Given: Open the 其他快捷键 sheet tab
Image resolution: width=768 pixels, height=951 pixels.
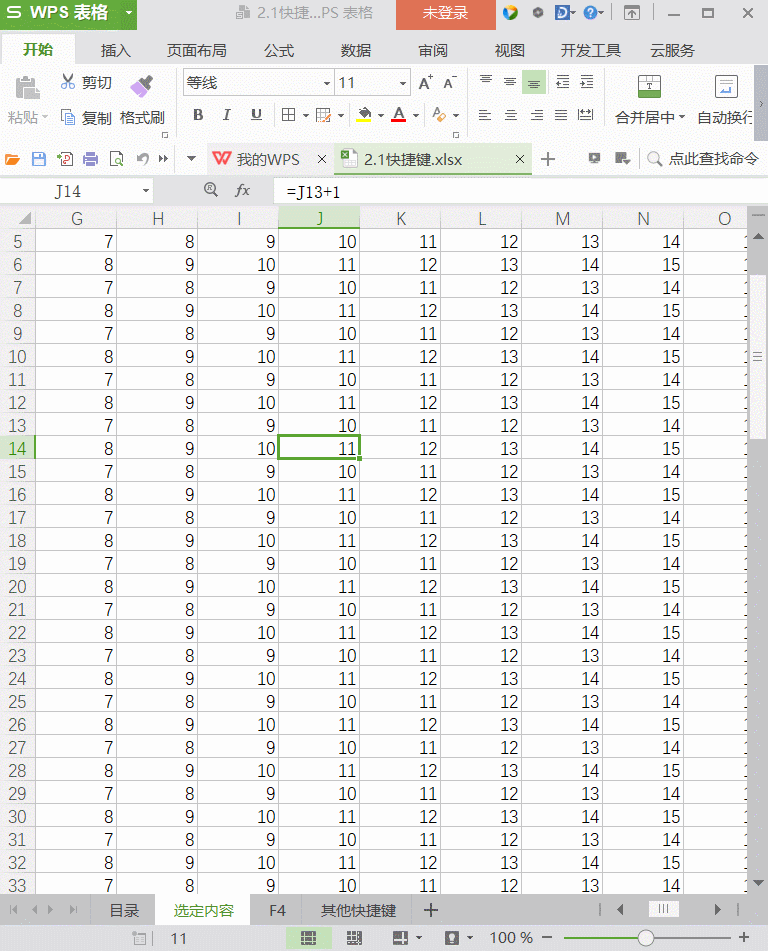Looking at the screenshot, I should (358, 910).
